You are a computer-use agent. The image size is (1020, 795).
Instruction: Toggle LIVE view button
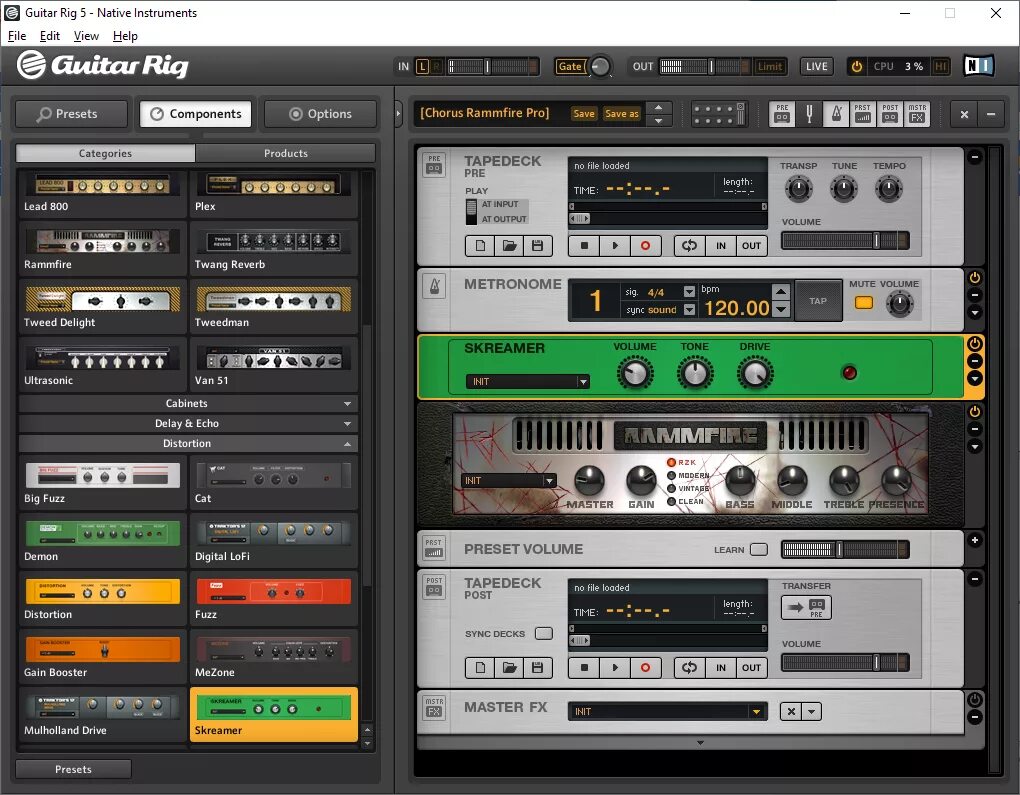(x=816, y=66)
